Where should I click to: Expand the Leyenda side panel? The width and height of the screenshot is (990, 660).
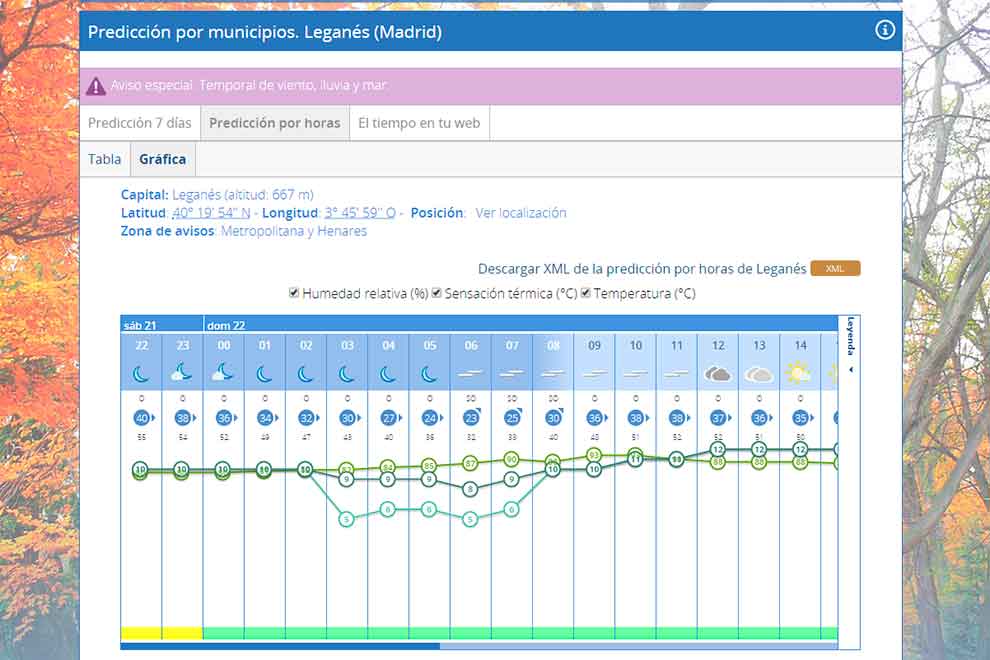point(850,343)
